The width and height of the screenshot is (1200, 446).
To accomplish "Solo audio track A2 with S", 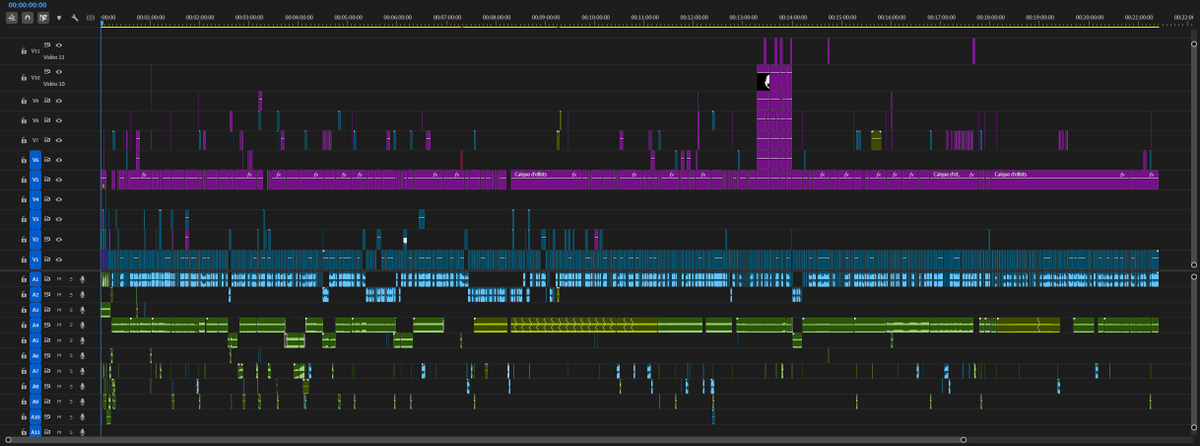I will [x=71, y=295].
